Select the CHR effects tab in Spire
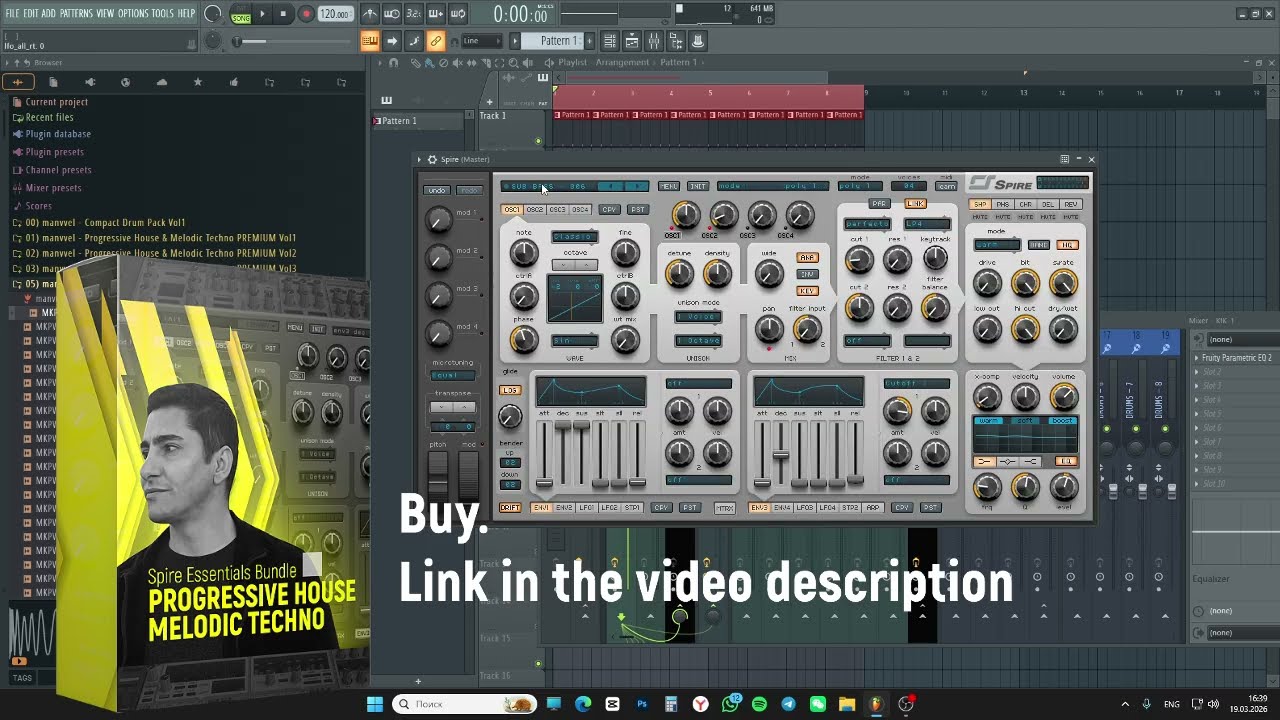The width and height of the screenshot is (1280, 720). point(1025,205)
